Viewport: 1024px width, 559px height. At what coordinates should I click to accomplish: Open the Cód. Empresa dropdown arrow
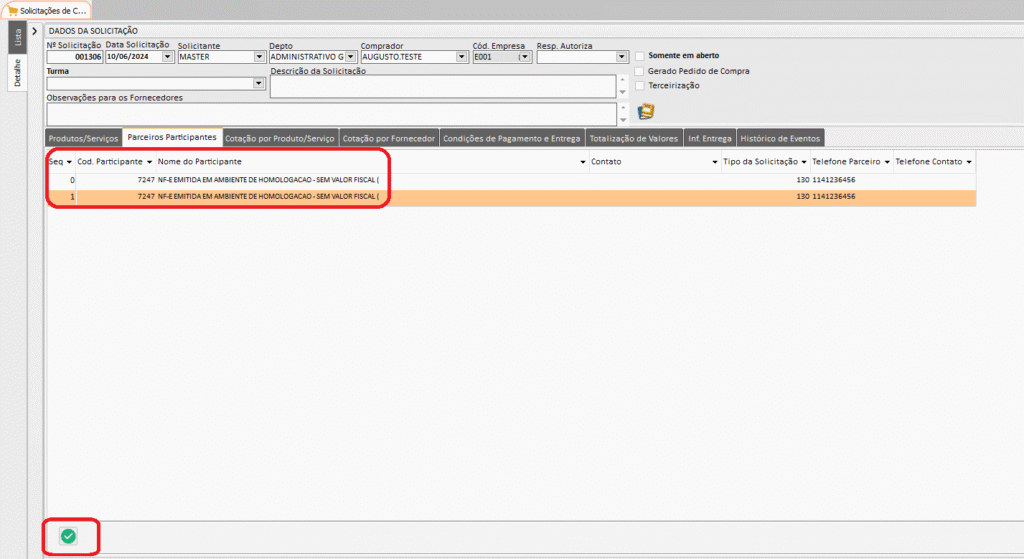pos(524,57)
